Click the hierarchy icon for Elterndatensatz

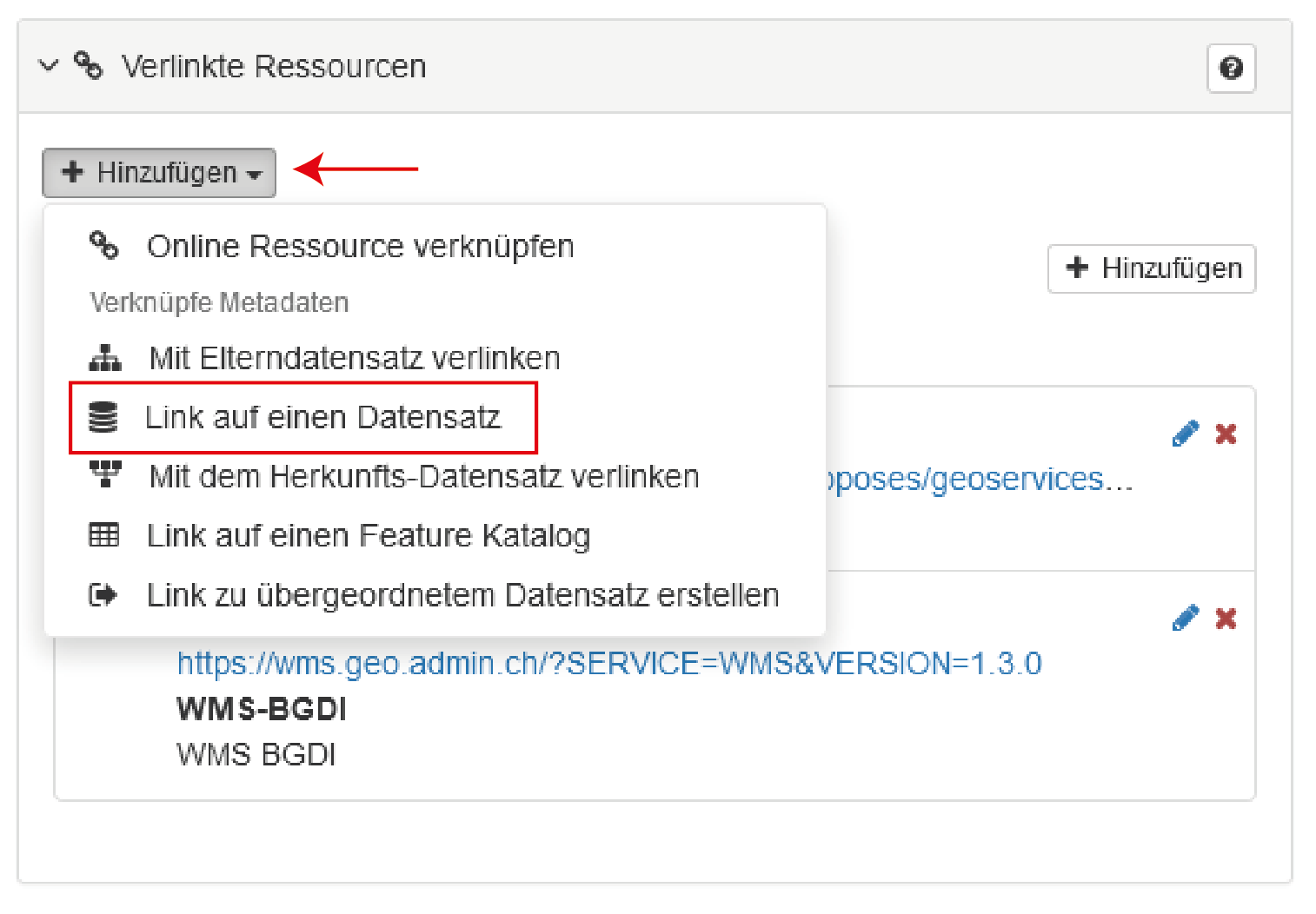tap(104, 358)
